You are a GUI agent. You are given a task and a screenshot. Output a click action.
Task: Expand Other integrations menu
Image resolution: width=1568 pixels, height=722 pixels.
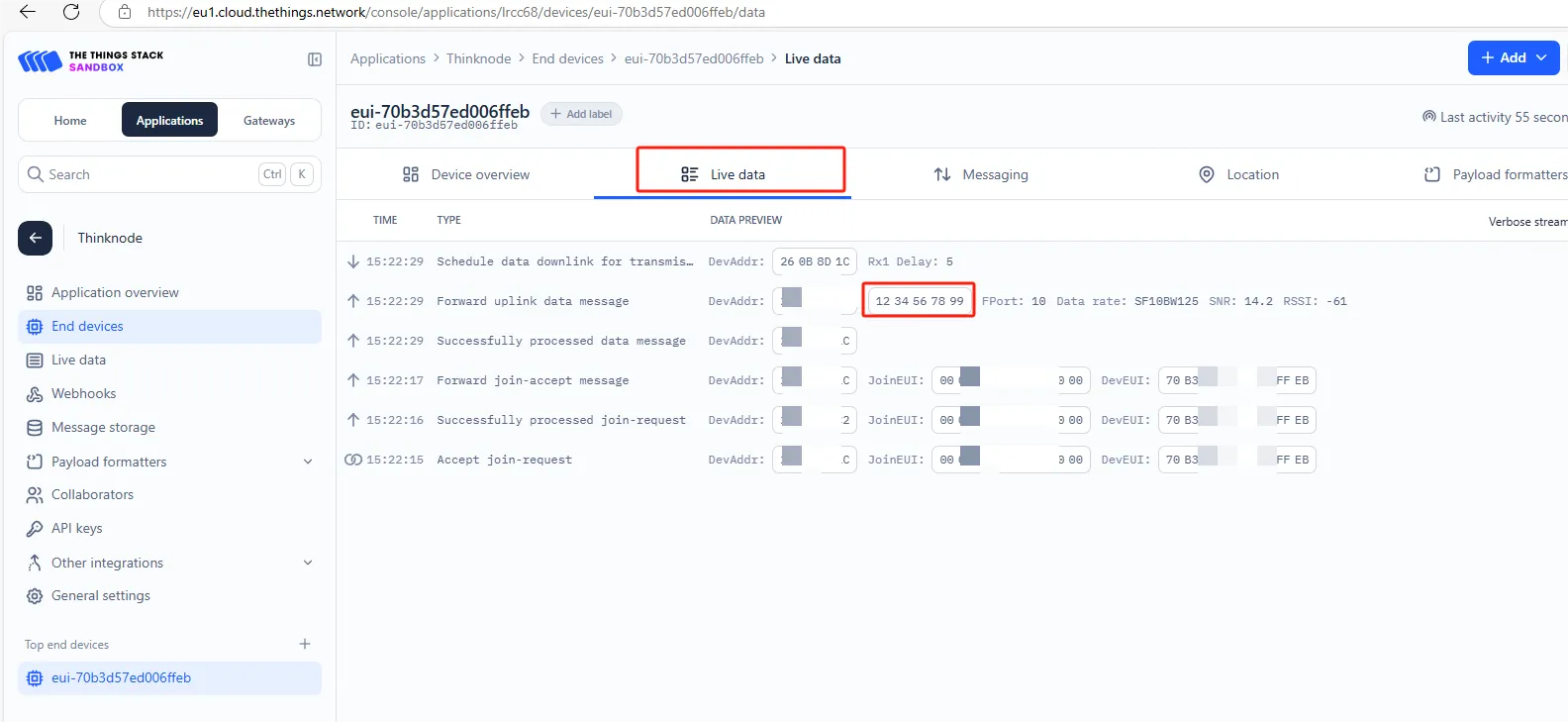pos(308,563)
